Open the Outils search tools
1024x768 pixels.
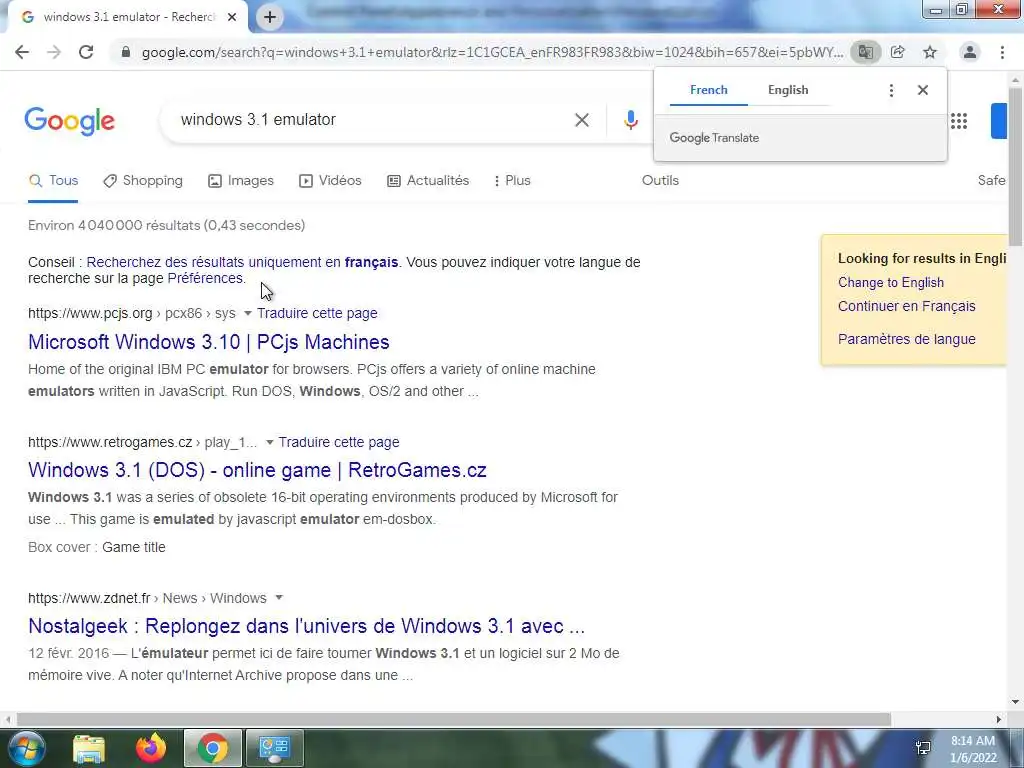660,181
